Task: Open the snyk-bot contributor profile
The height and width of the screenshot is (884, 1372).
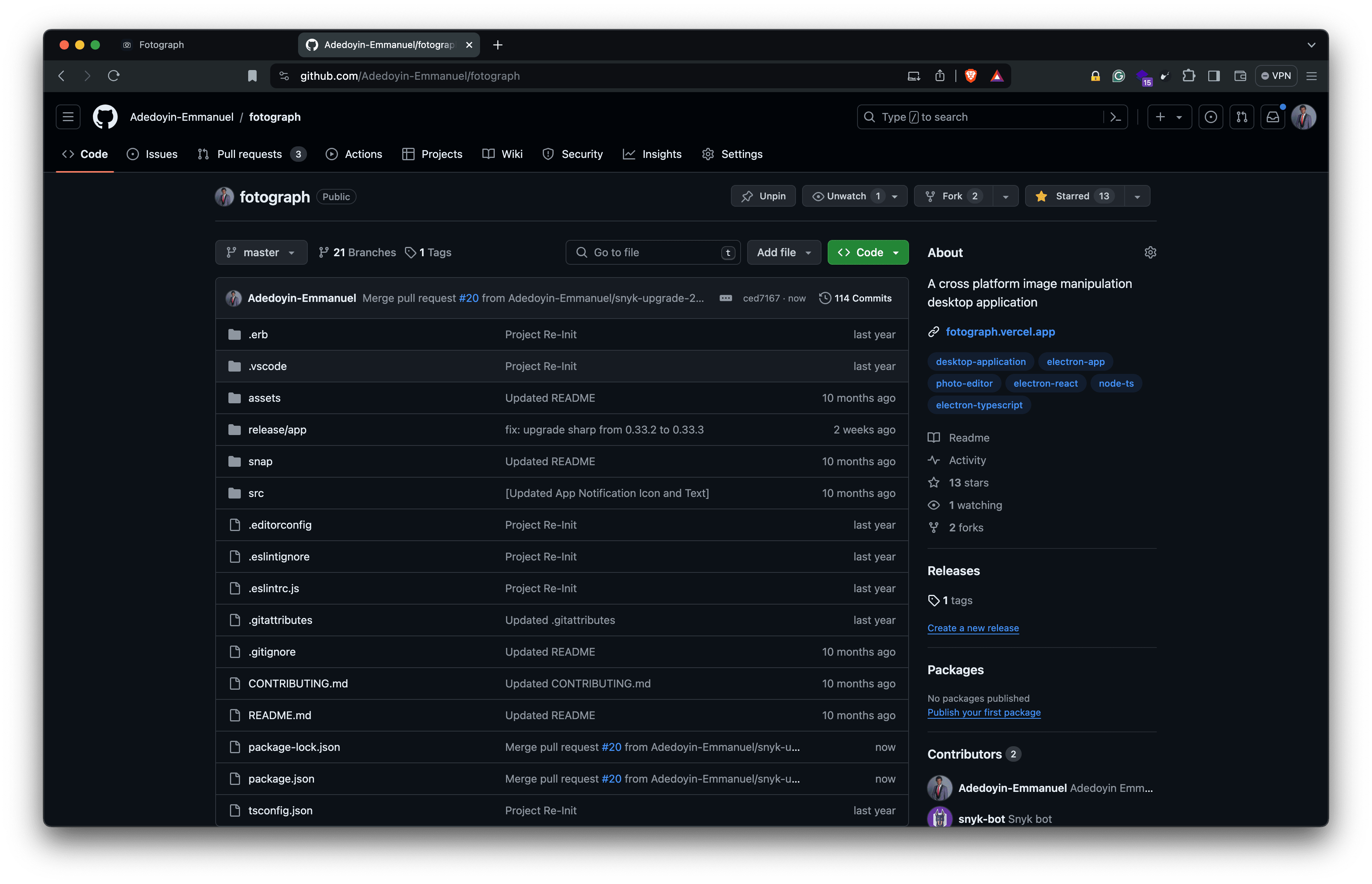Action: [981, 819]
